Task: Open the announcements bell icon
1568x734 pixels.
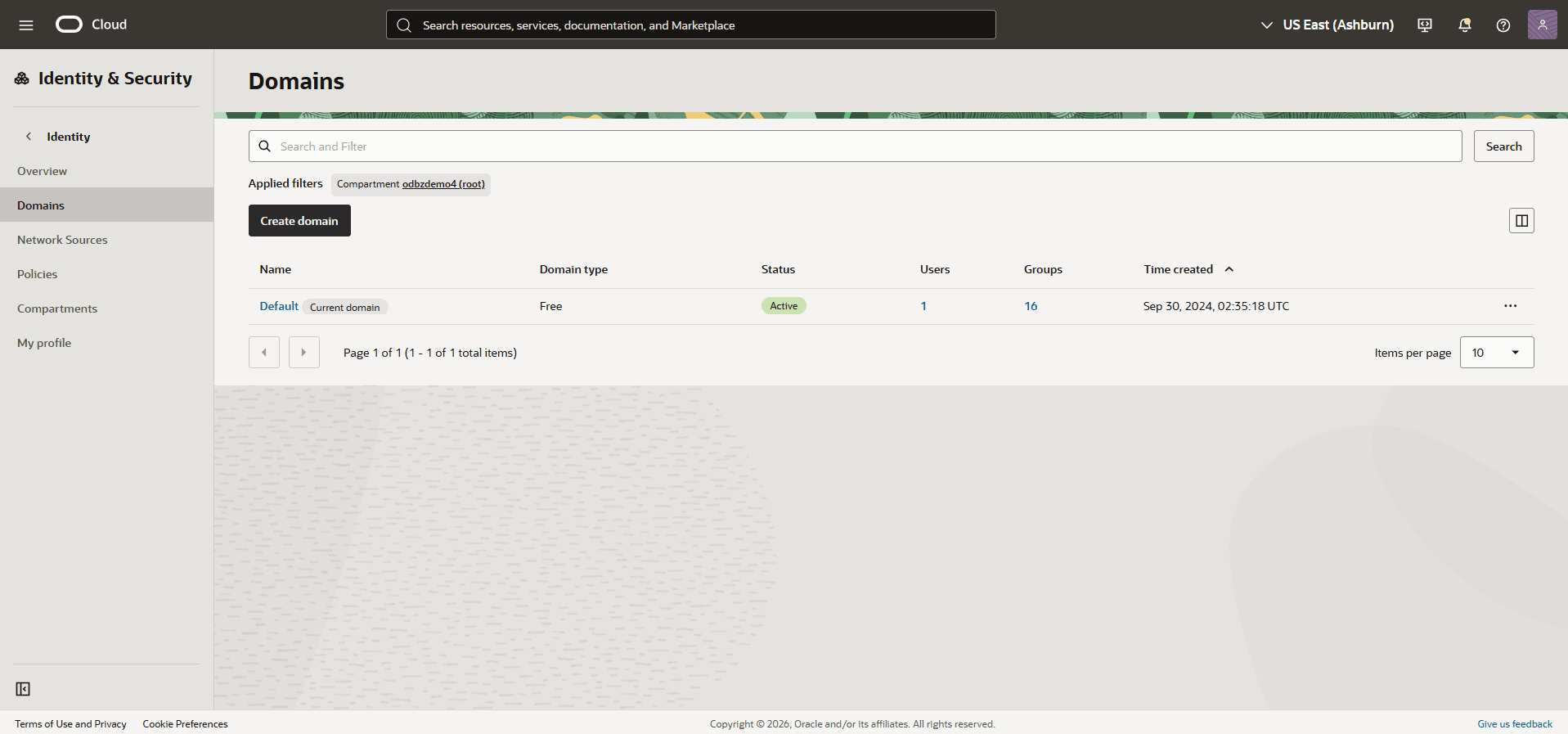Action: click(1465, 25)
